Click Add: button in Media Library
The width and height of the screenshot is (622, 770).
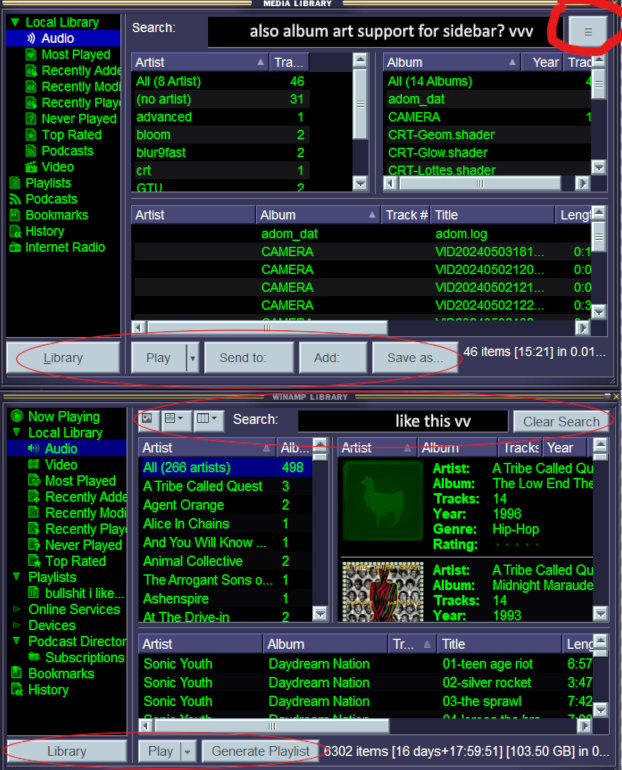pyautogui.click(x=333, y=358)
